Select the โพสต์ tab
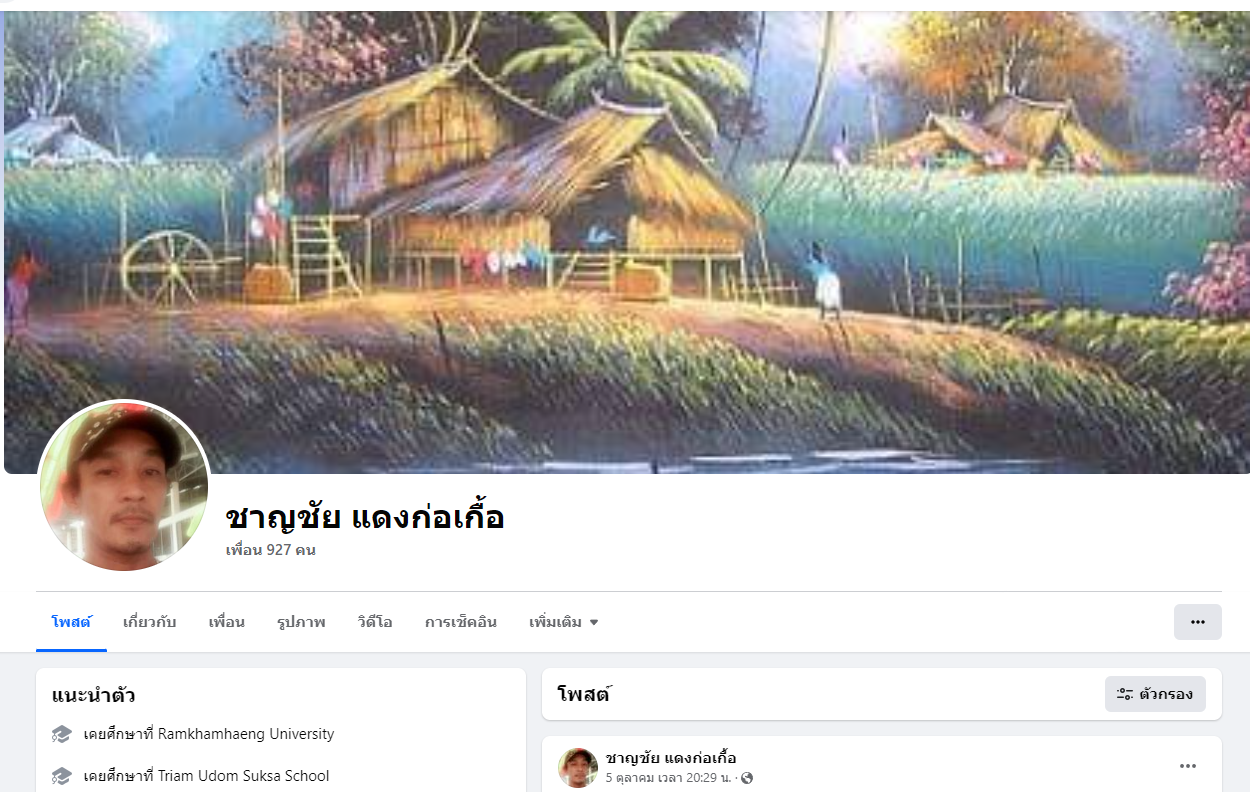Screen dimensions: 1250x792 pos(71,622)
